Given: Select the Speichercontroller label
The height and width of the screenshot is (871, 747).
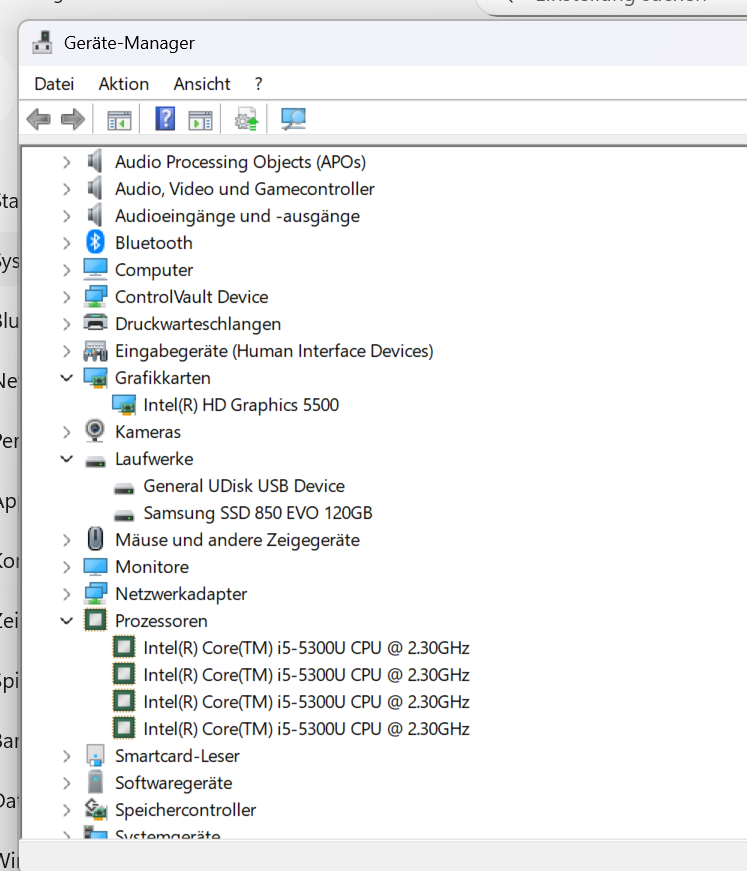Looking at the screenshot, I should [186, 810].
